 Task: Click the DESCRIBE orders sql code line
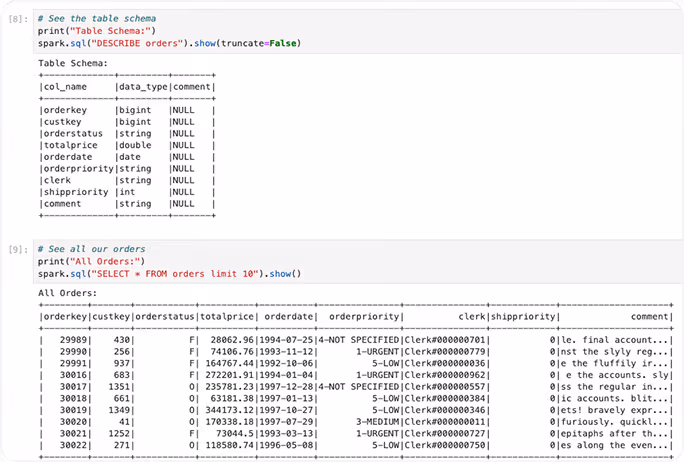coord(169,43)
